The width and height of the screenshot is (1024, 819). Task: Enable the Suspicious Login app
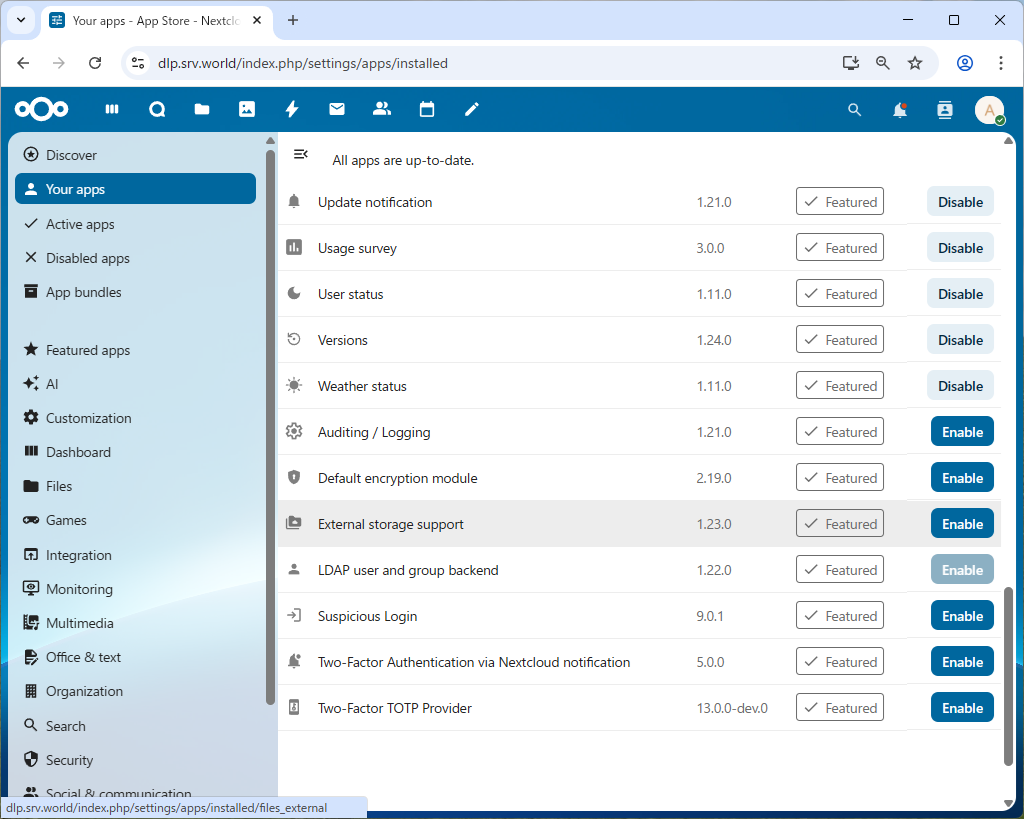[x=961, y=616]
